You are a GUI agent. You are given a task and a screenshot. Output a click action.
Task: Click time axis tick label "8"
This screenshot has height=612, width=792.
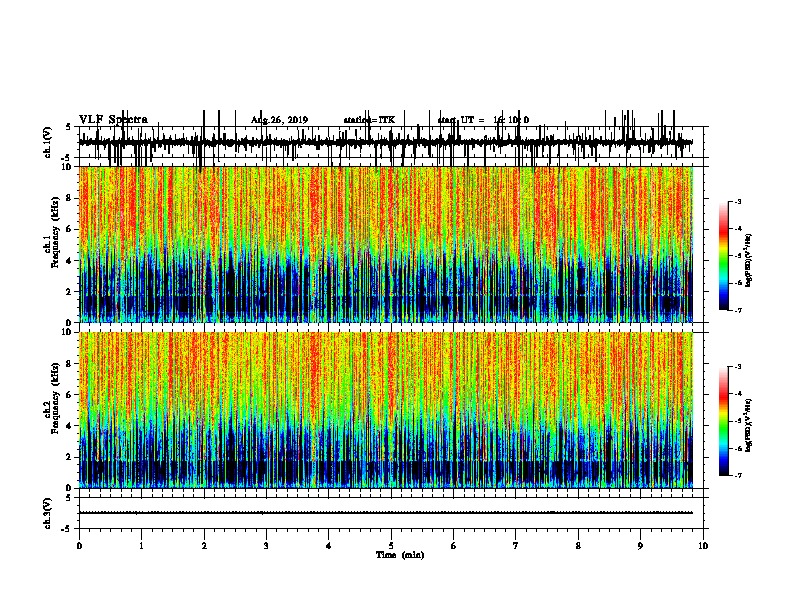578,546
